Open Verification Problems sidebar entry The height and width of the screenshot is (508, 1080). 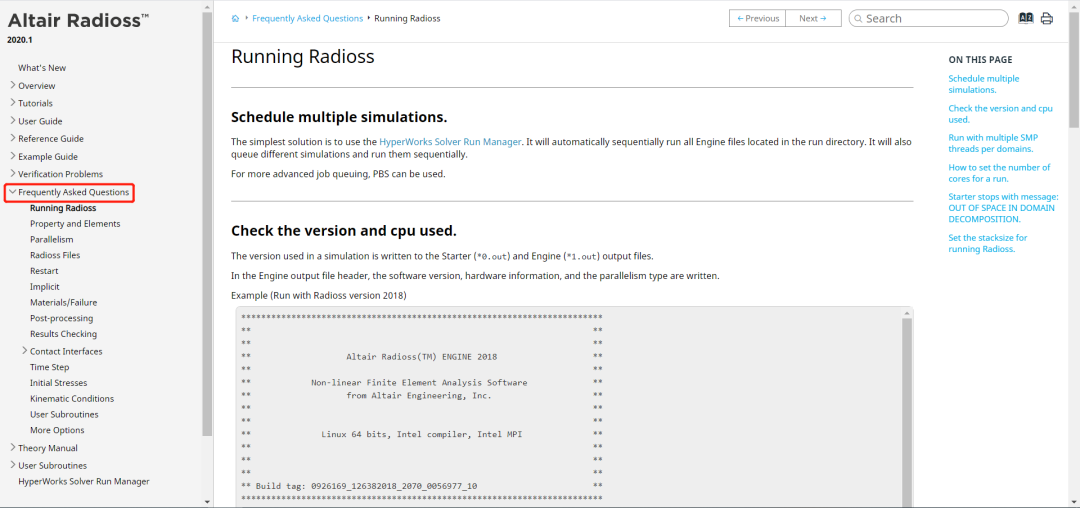[x=60, y=173]
